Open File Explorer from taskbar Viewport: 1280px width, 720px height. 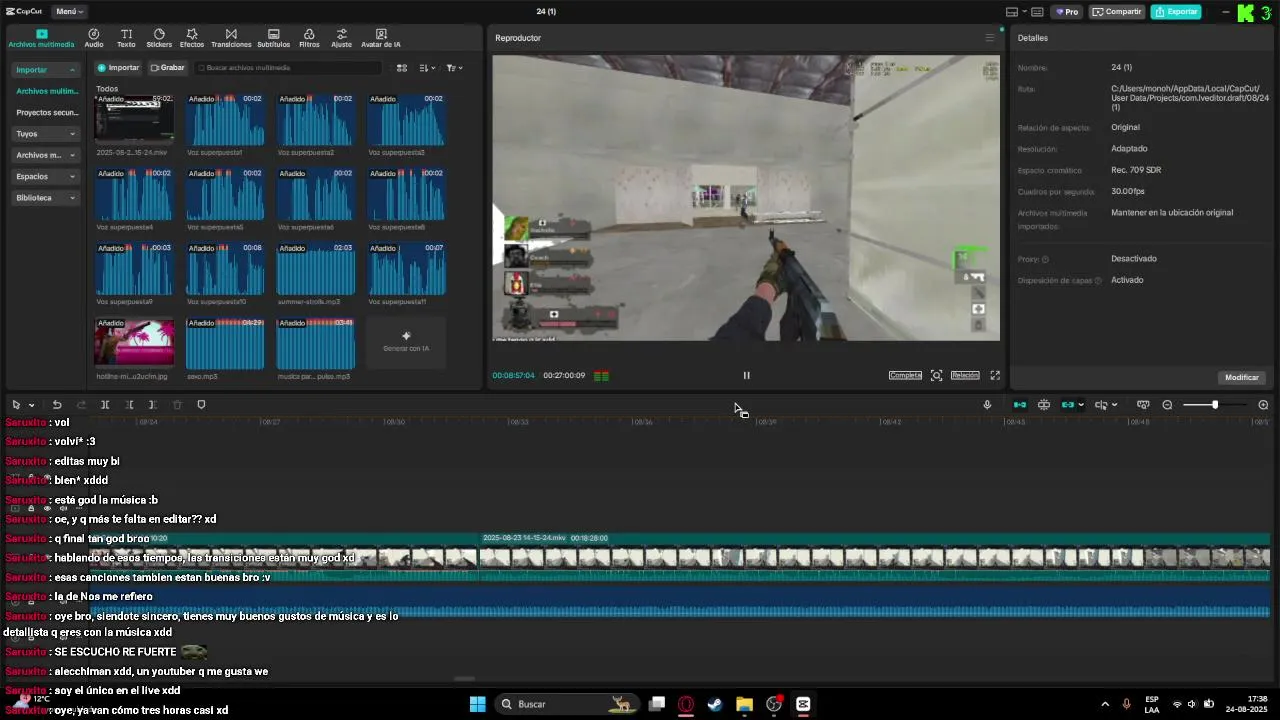744,704
